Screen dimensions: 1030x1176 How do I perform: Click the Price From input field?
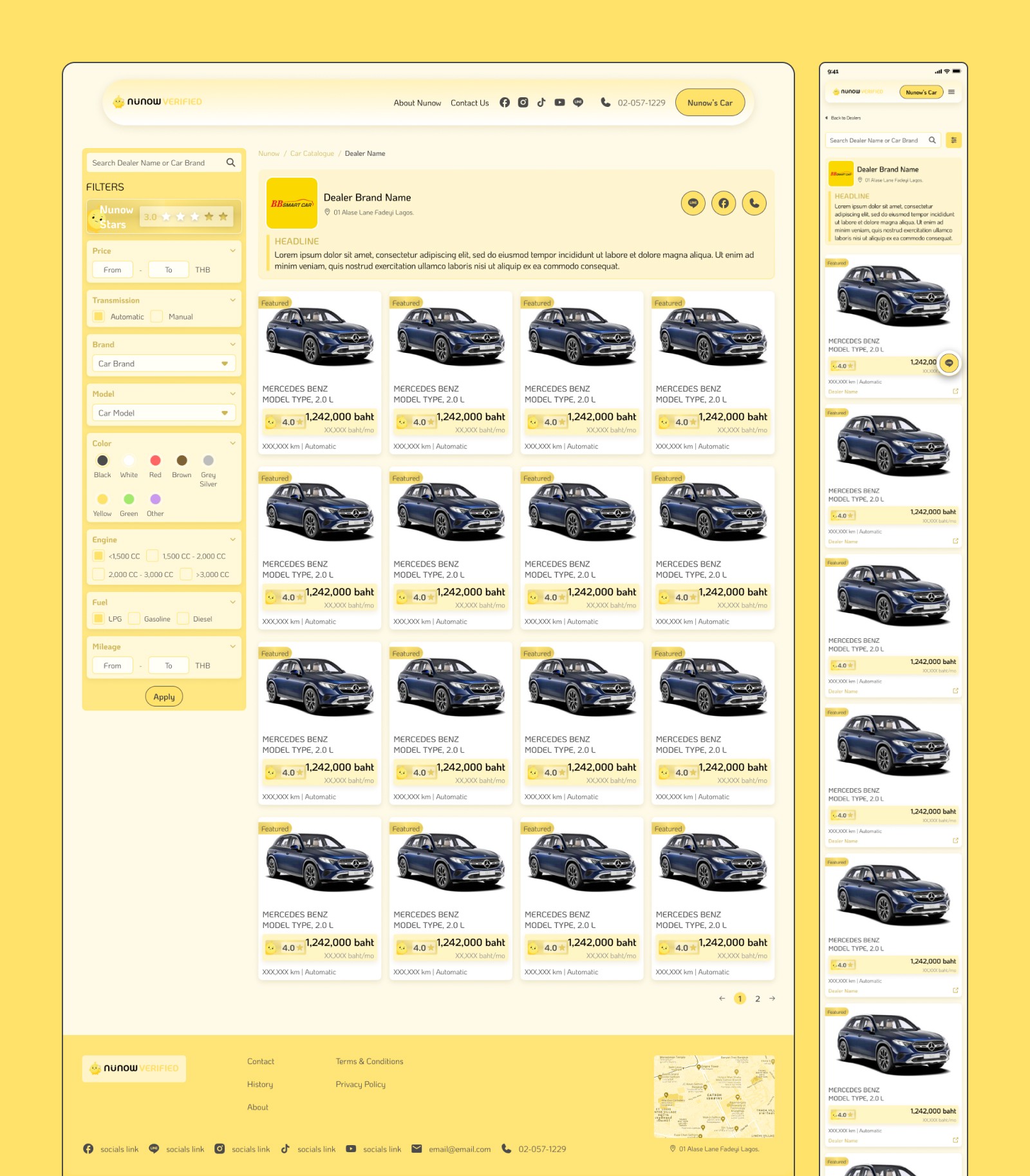113,270
